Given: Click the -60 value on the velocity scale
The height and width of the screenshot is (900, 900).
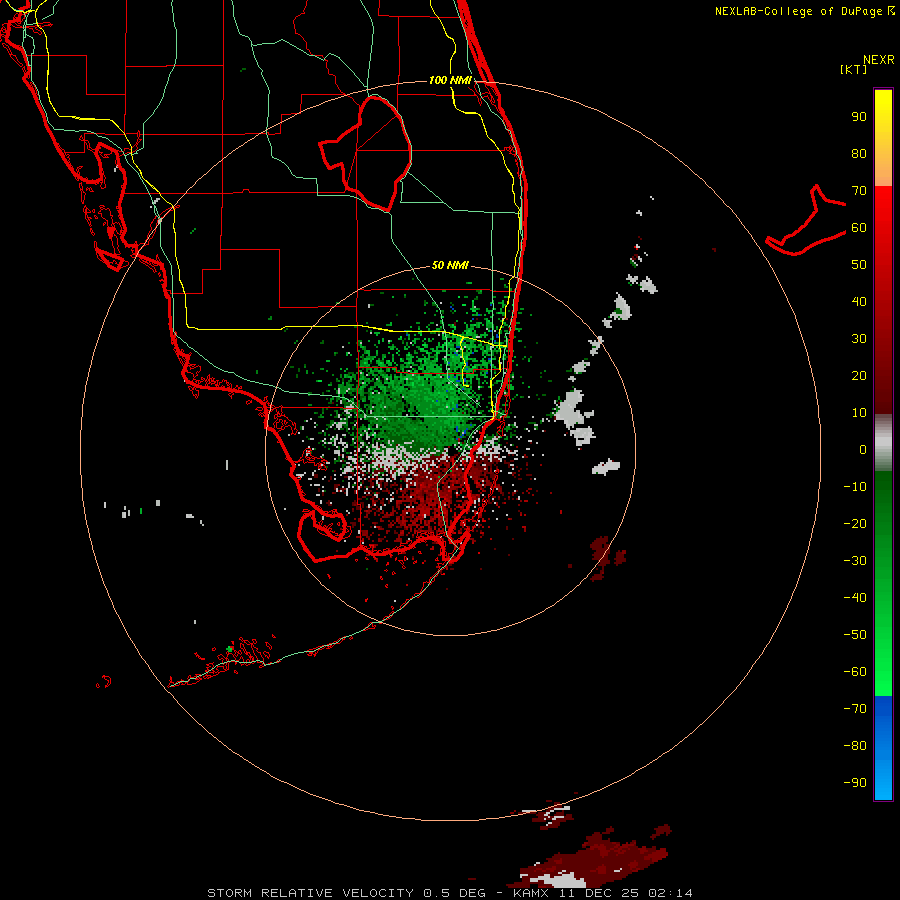Looking at the screenshot, I should click(x=855, y=672).
